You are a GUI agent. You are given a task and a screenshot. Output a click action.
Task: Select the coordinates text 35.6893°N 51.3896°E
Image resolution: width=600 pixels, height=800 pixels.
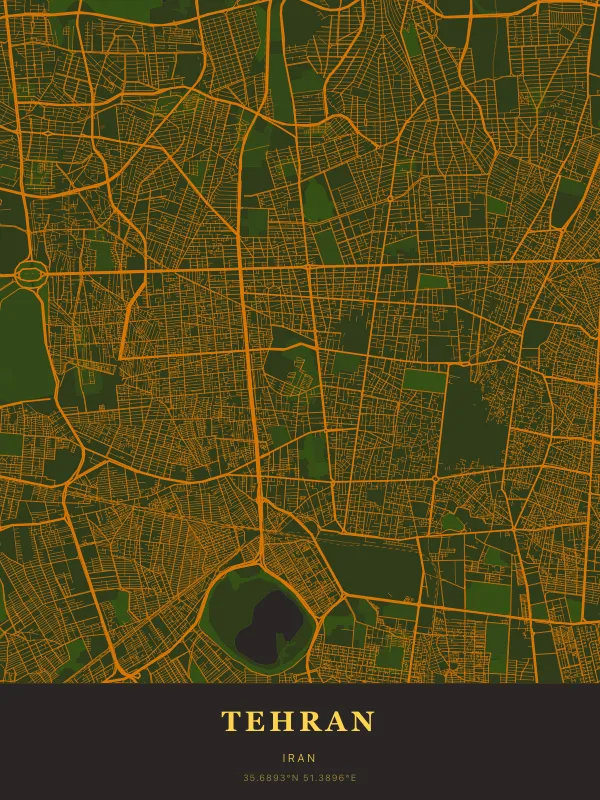(299, 778)
